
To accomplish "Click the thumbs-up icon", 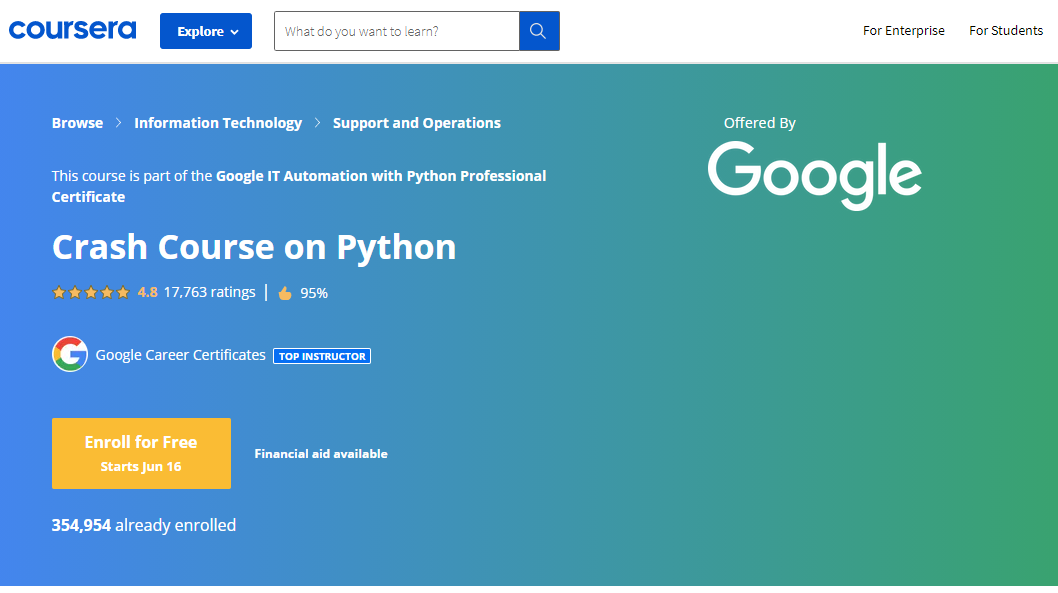I will point(285,293).
